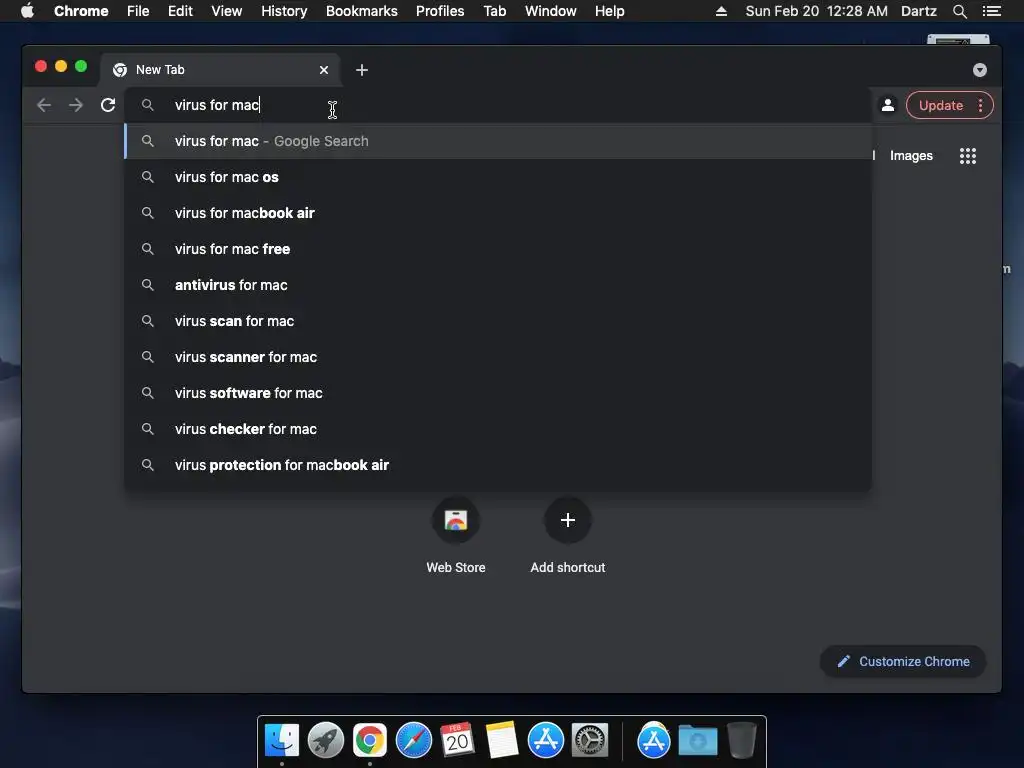Open the Trash in the Dock
Image resolution: width=1024 pixels, height=768 pixels.
(x=742, y=741)
